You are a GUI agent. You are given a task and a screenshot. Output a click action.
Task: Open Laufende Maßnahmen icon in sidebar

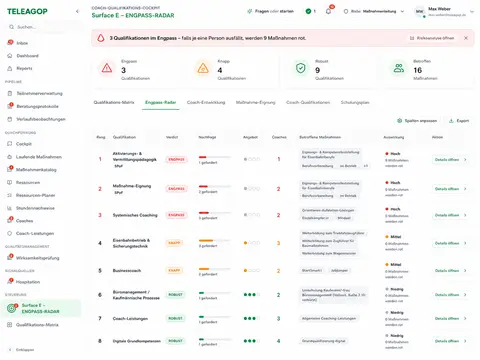pos(9,157)
